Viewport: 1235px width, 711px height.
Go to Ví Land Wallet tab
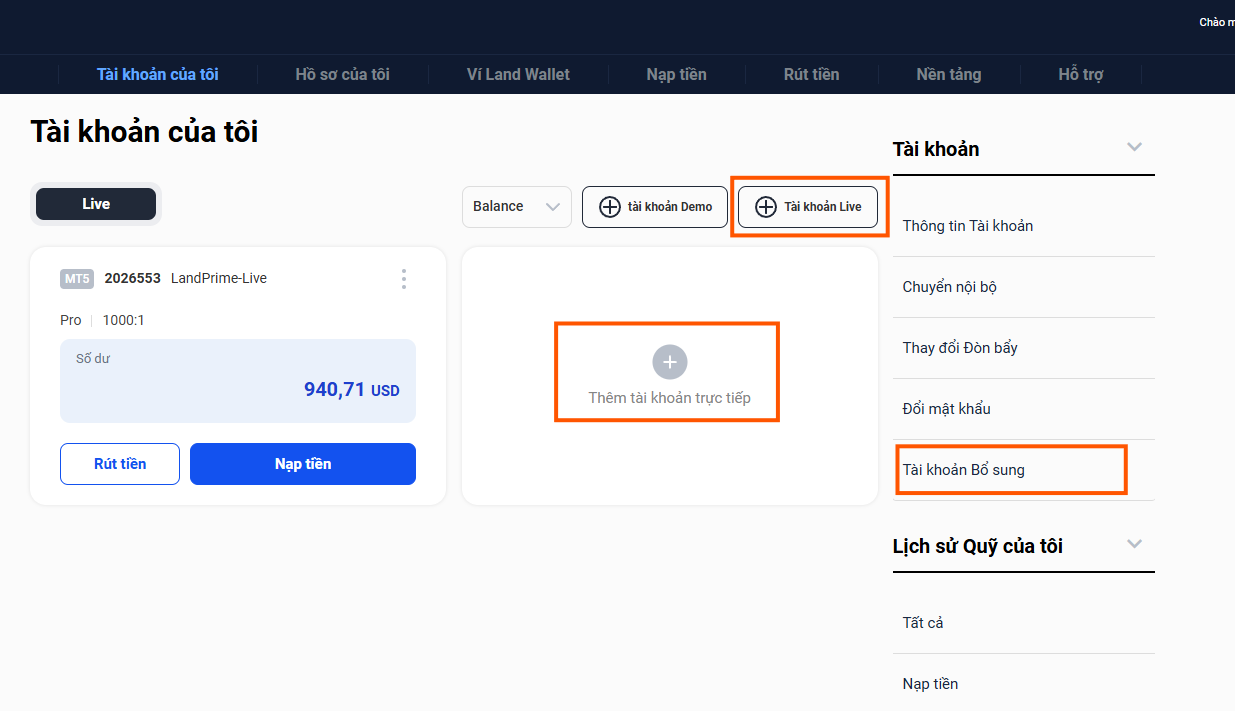[x=518, y=74]
